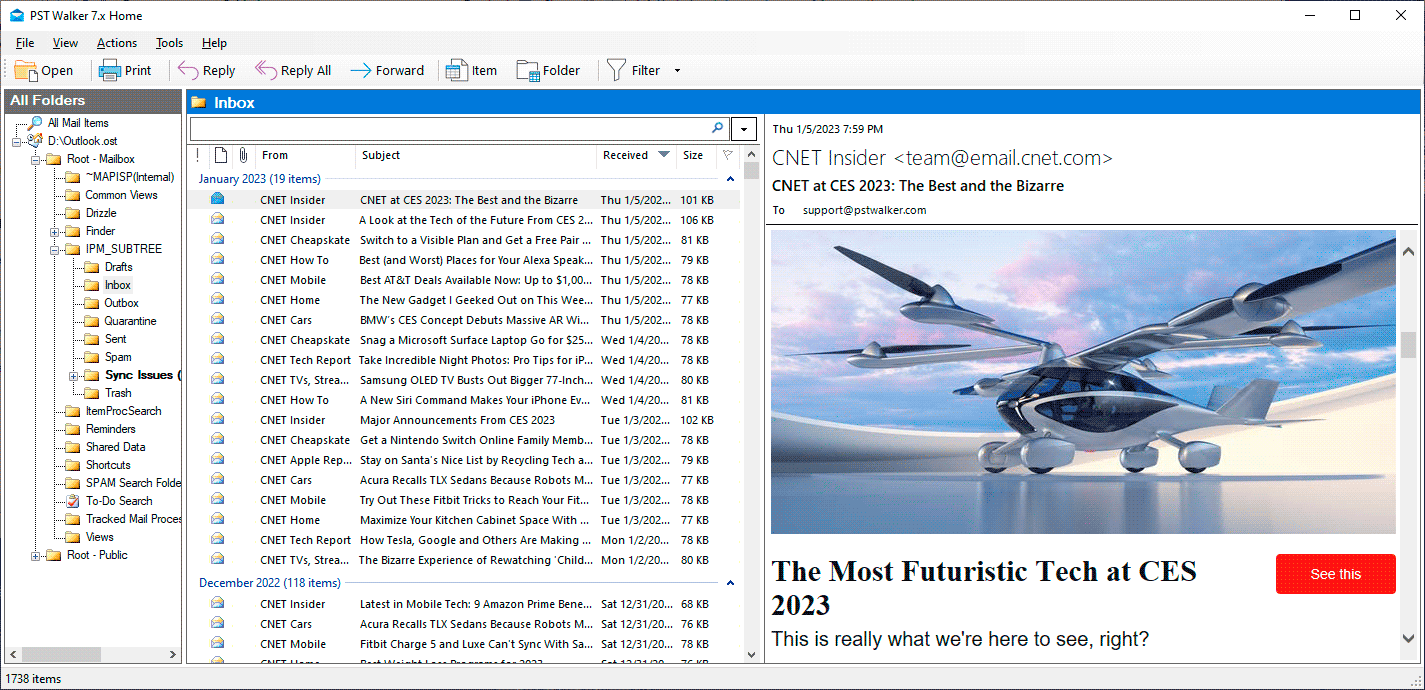Select the Common Views folder
This screenshot has height=690, width=1425.
pos(121,195)
